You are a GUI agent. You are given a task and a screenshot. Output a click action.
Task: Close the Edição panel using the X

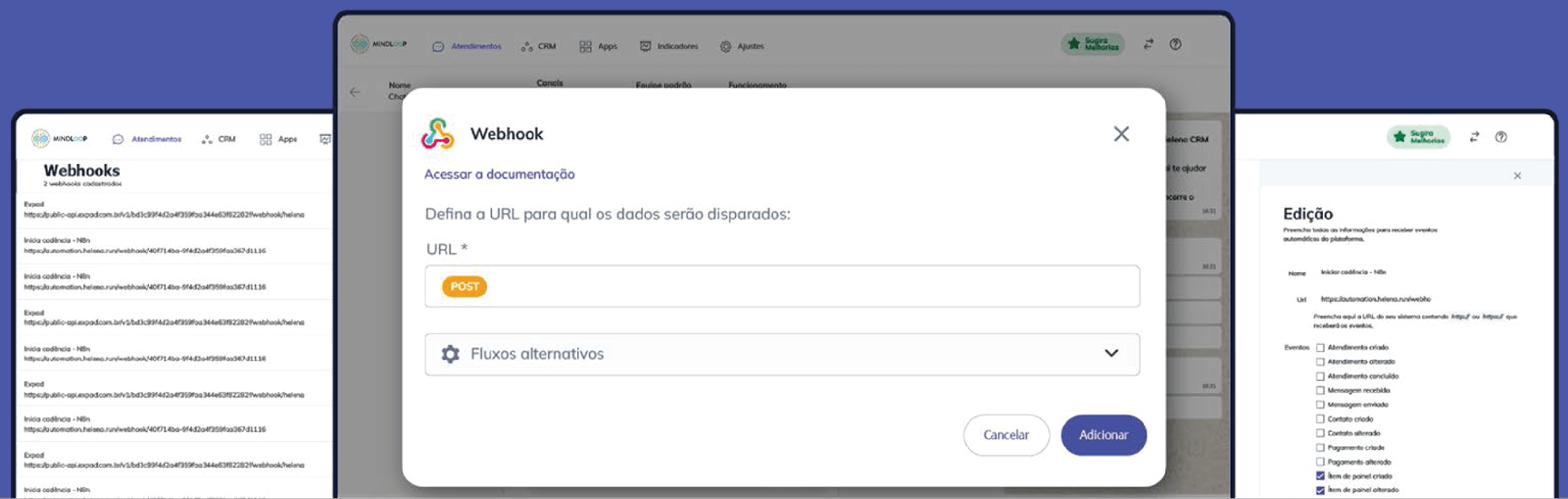(x=1517, y=176)
